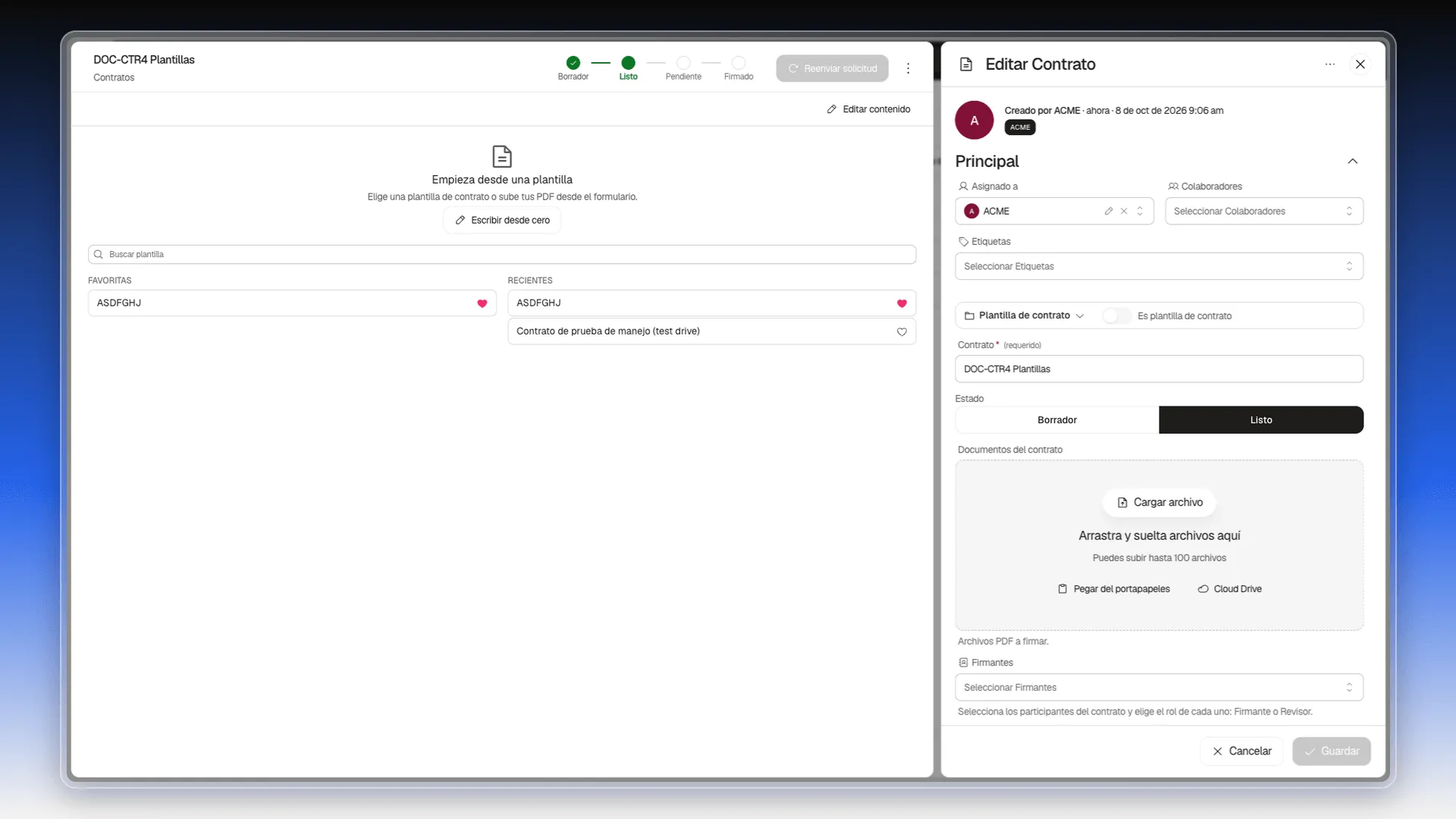Select the ASDFGHJ template in Favoritas
Viewport: 1456px width, 819px height.
point(292,303)
